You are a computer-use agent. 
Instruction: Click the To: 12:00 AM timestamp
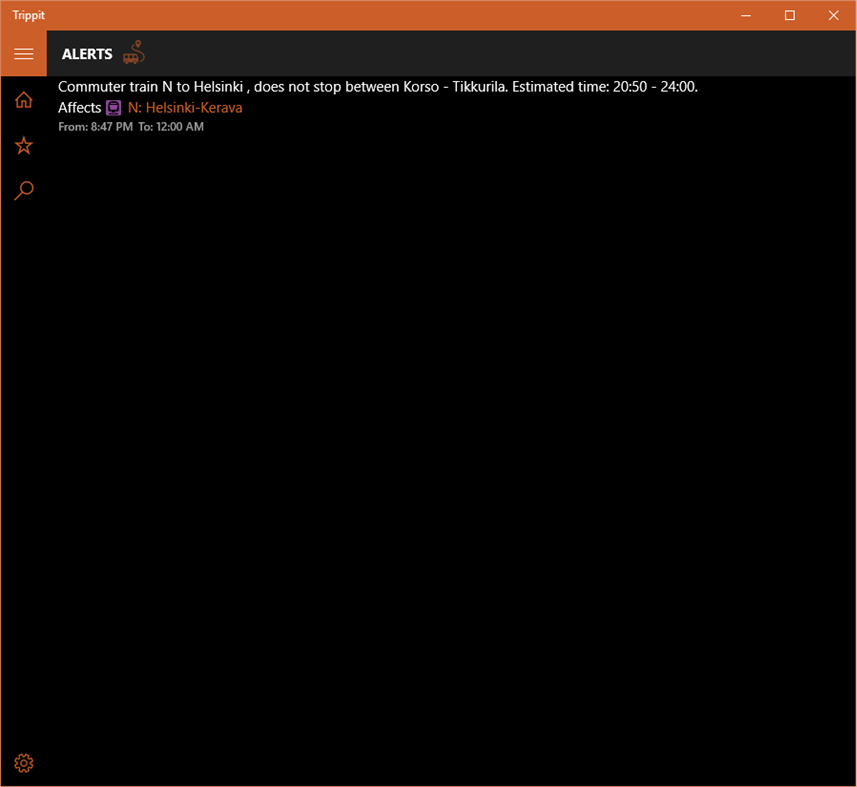pyautogui.click(x=173, y=127)
